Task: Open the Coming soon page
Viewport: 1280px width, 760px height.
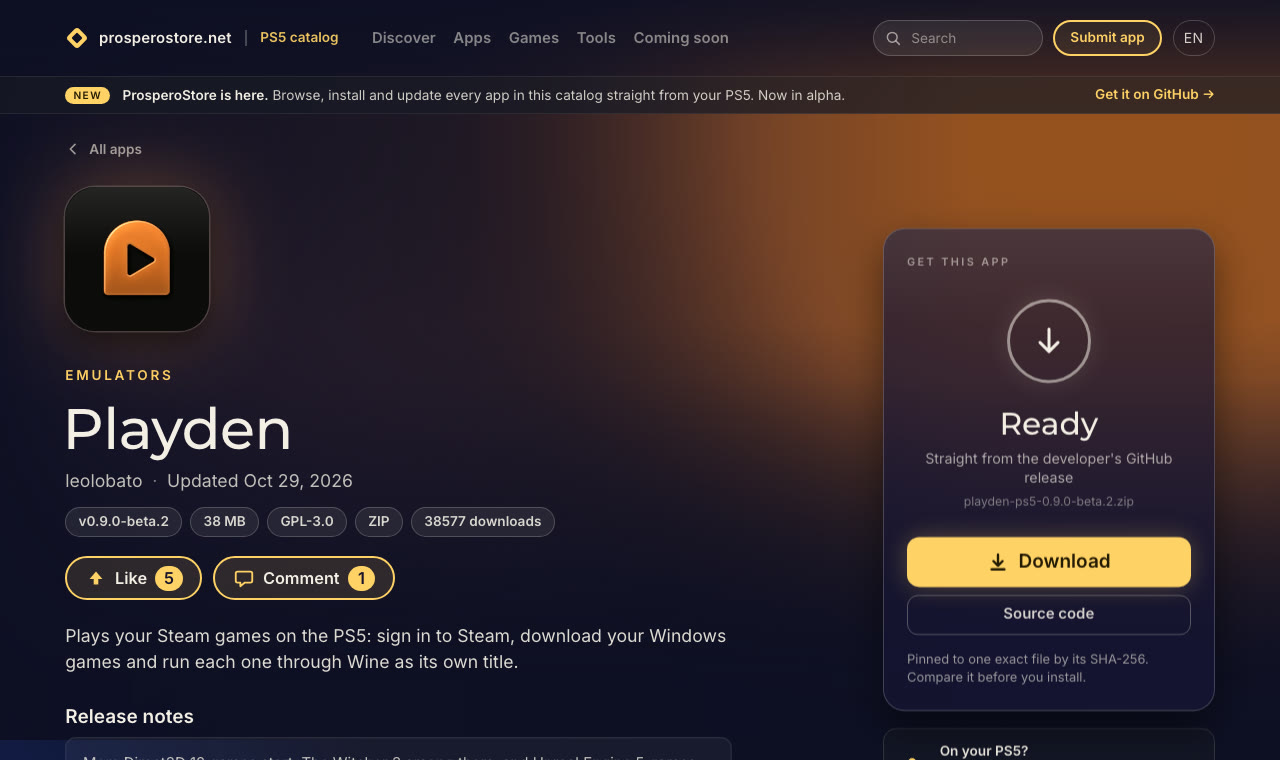Action: tap(681, 38)
